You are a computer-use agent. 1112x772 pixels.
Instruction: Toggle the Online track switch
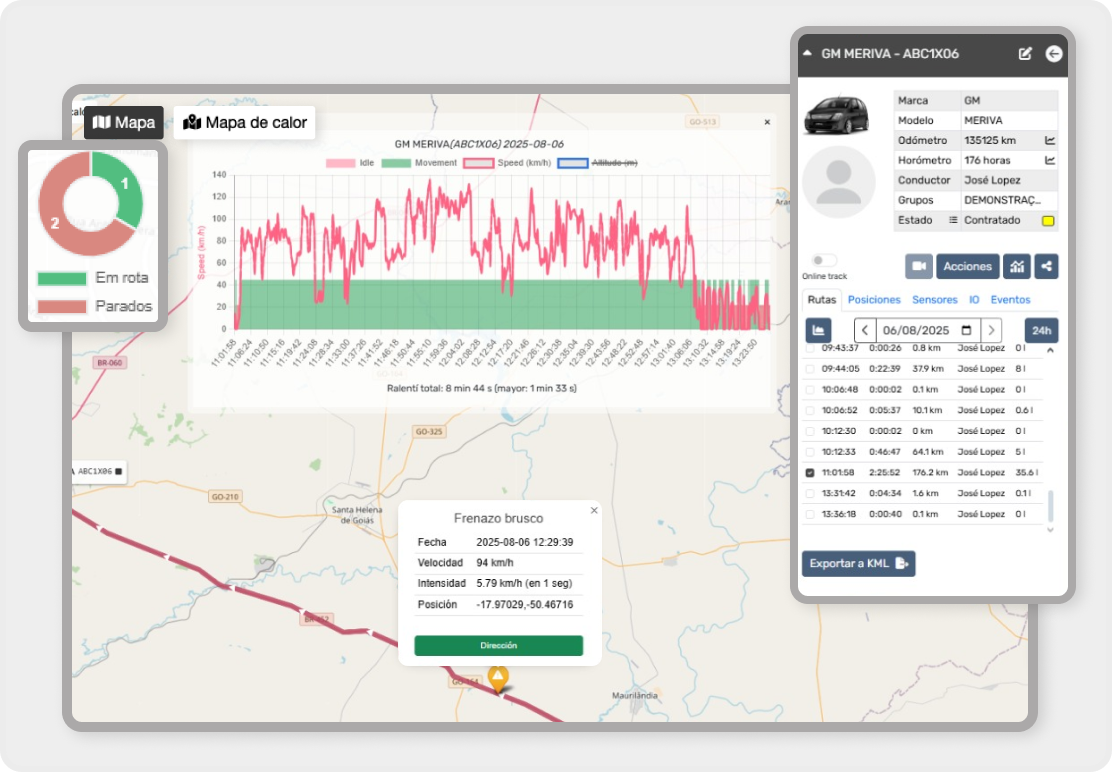[x=823, y=260]
